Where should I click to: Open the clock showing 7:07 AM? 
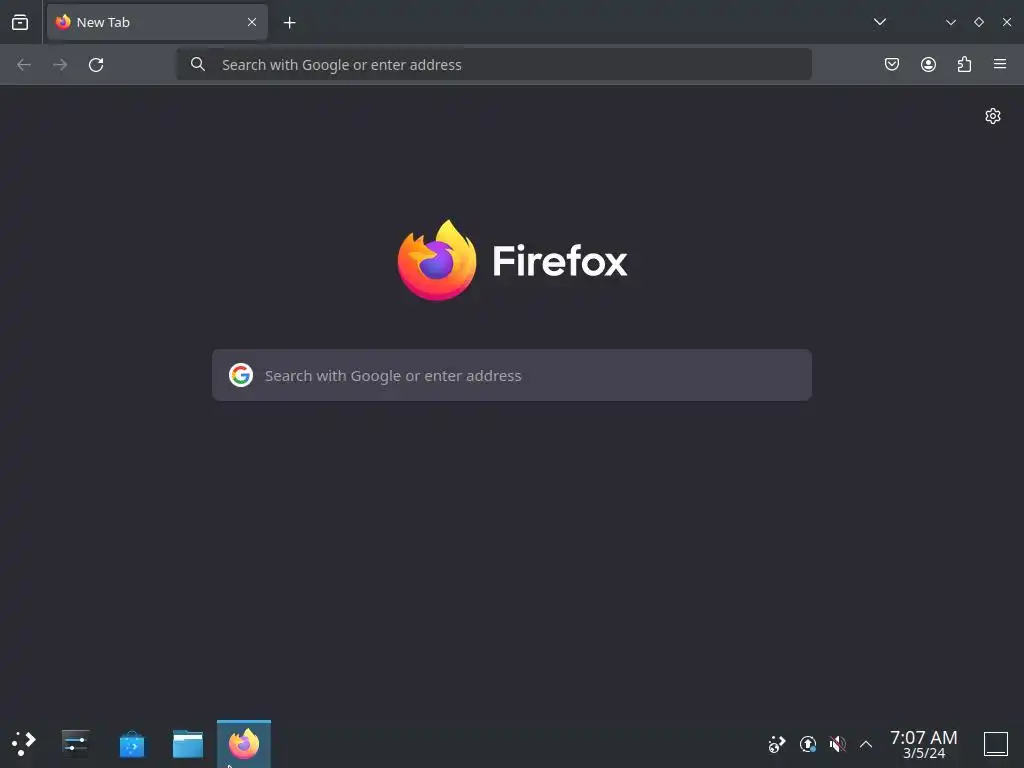pyautogui.click(x=923, y=744)
